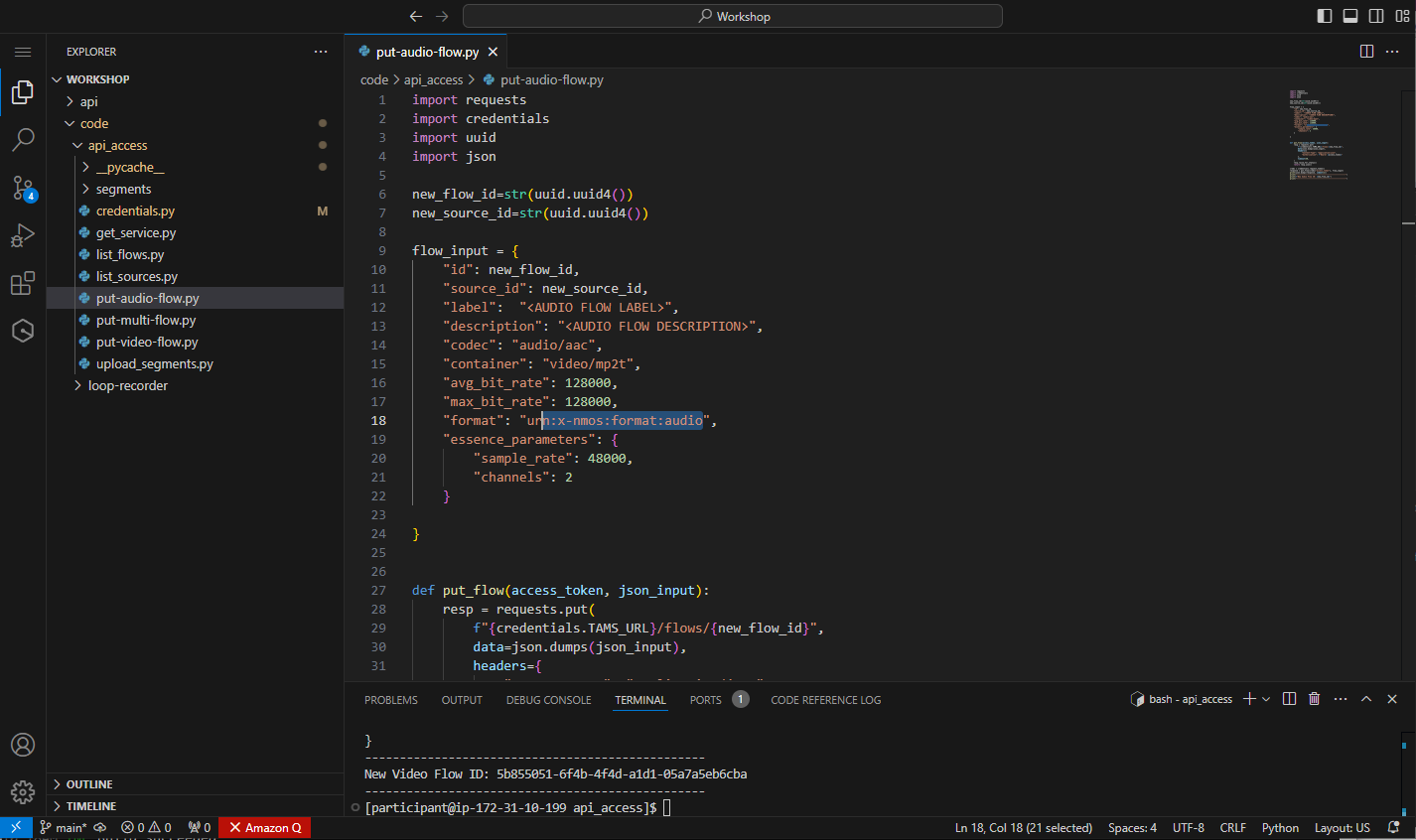Switch to the OUTPUT tab
The width and height of the screenshot is (1416, 840).
pyautogui.click(x=462, y=700)
